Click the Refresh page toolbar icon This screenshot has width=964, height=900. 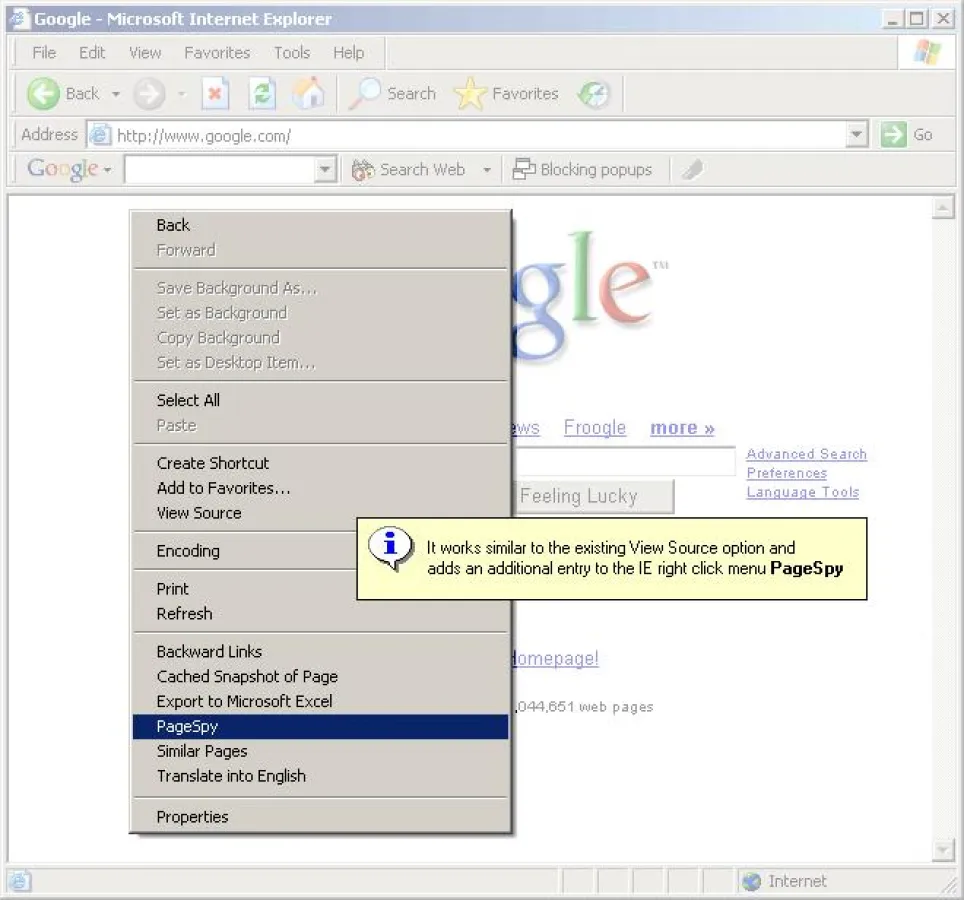click(x=263, y=94)
